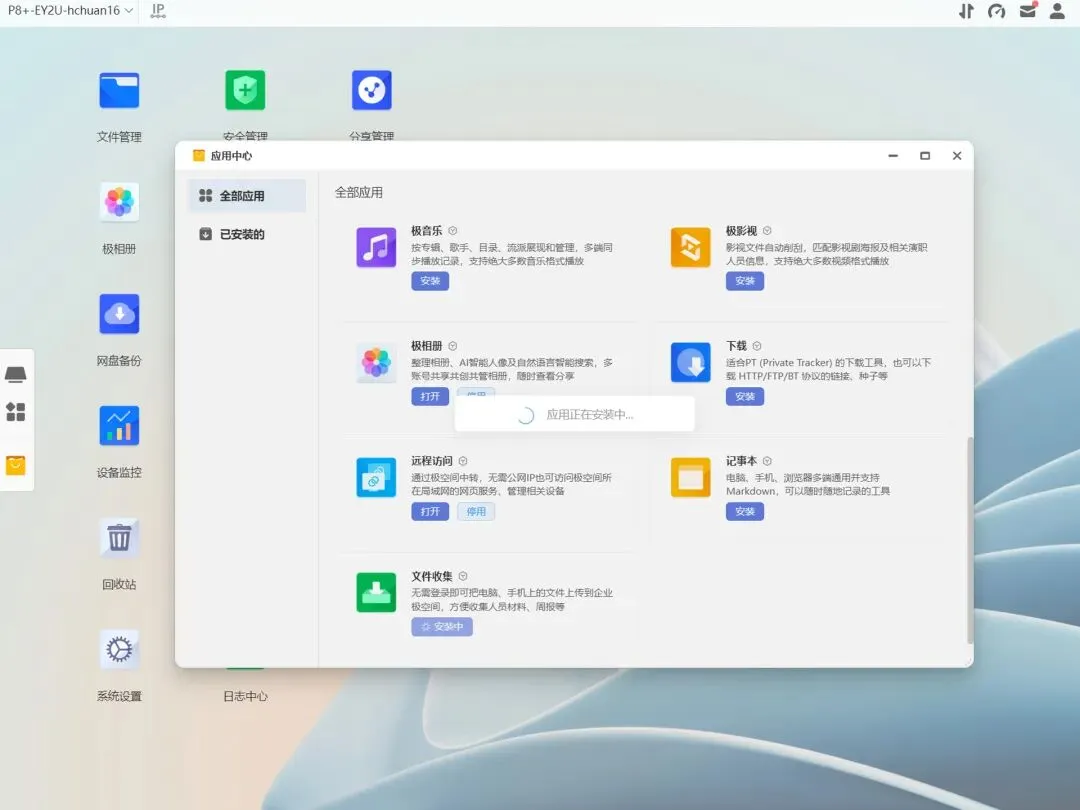Click the badge icon next to 远程访问
The image size is (1080, 810).
pyautogui.click(x=463, y=461)
